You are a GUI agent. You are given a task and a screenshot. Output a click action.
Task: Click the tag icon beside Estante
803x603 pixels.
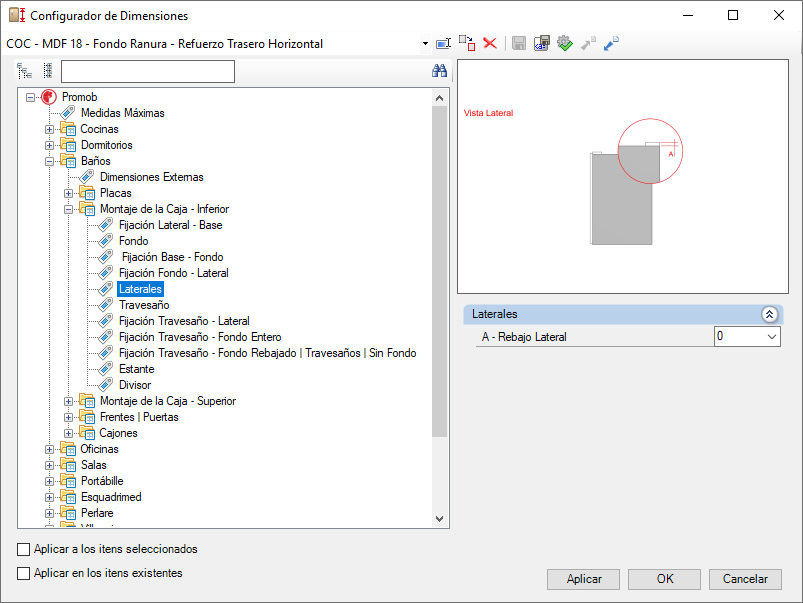click(105, 369)
